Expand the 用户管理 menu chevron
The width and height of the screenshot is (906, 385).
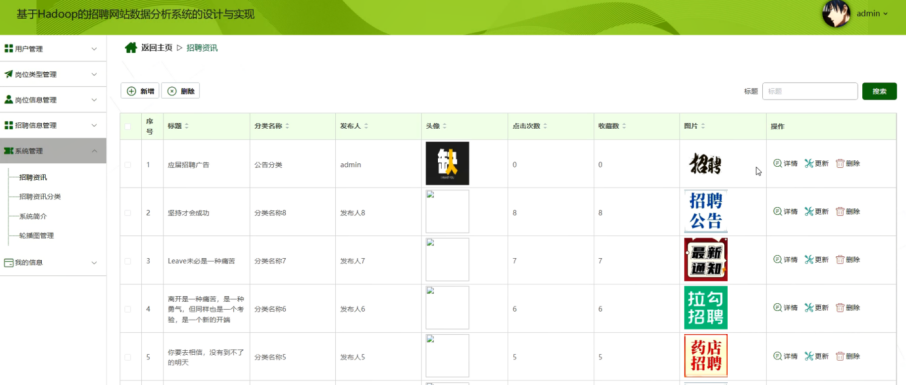click(x=94, y=49)
